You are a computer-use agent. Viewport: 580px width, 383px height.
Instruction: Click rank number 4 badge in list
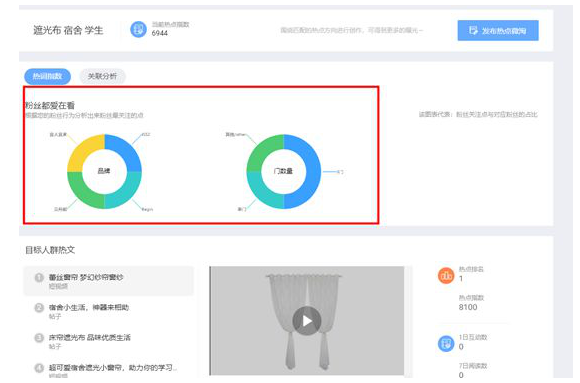click(x=39, y=368)
